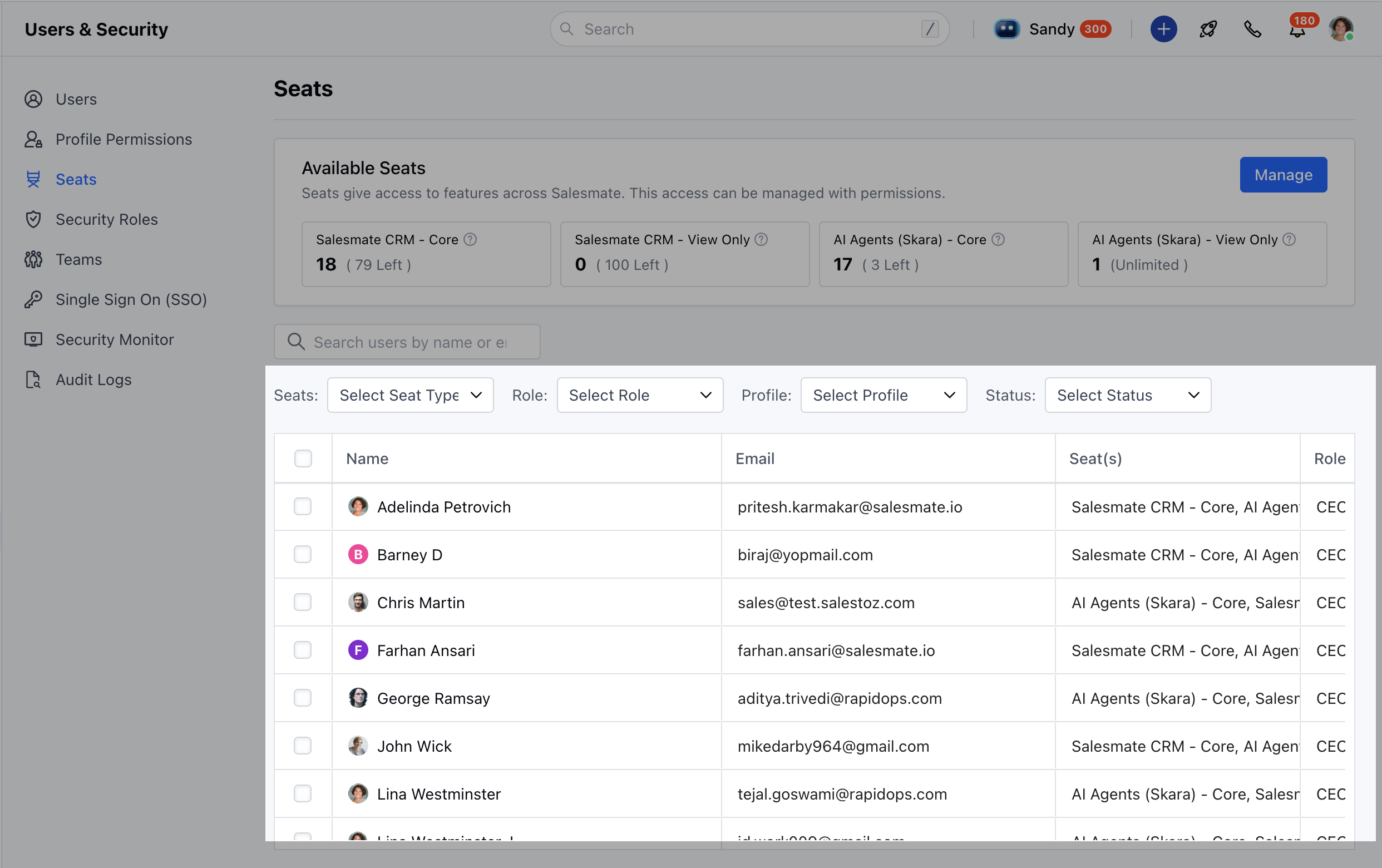Open the Select Profile dropdown
1382x868 pixels.
pyautogui.click(x=884, y=395)
